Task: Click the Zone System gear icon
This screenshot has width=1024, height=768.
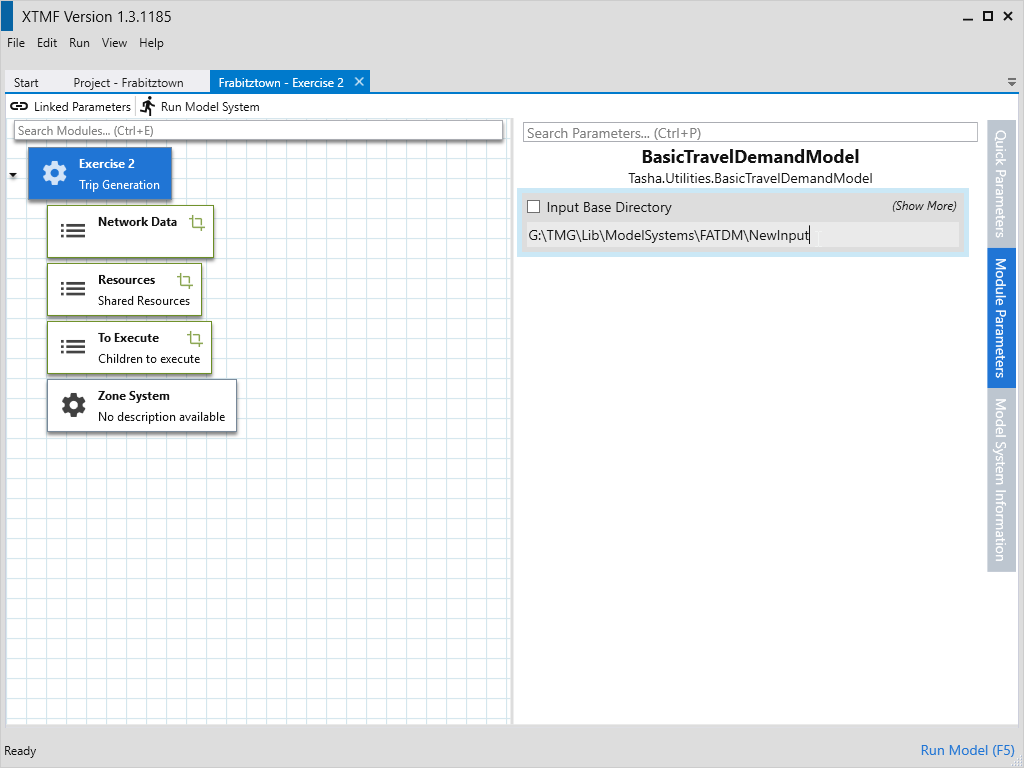Action: (73, 405)
